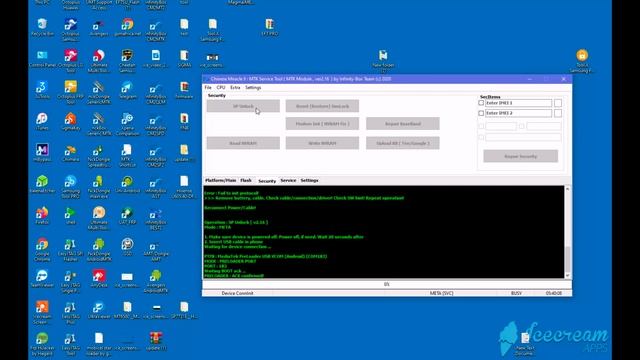Open the Recycle Bin desktop icon
Screen dimensions: 640x360
tap(42, 27)
